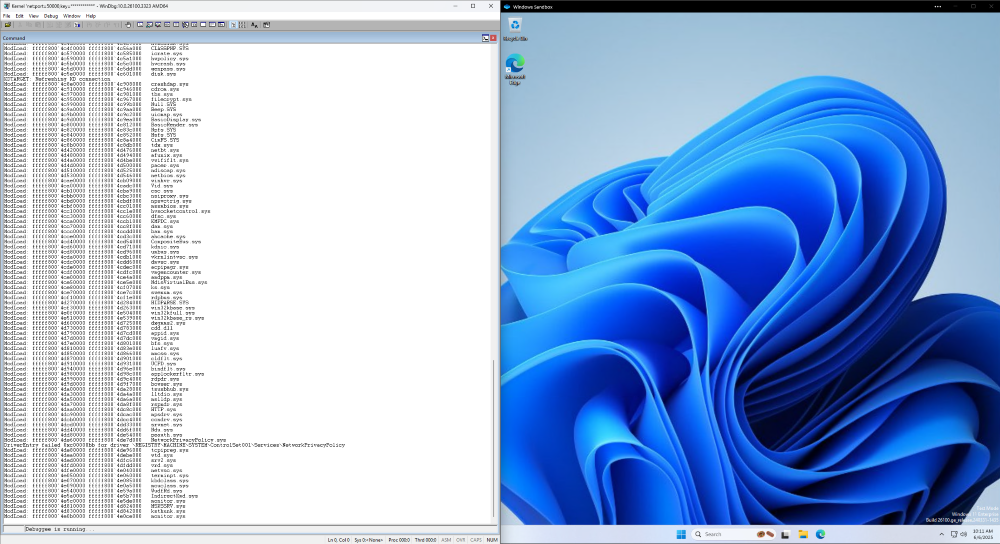This screenshot has height=544, width=1000.
Task: Click the network tray icon in Sandbox
Action: [954, 534]
